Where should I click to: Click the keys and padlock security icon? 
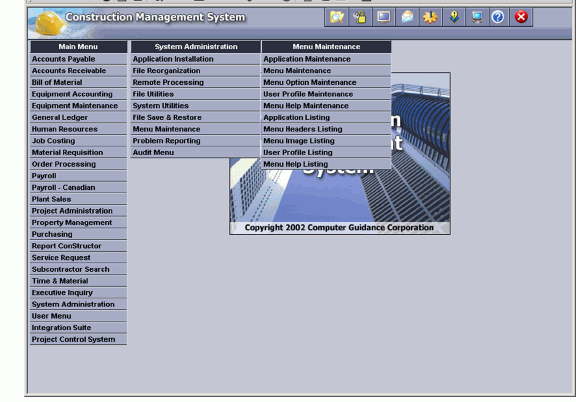359,17
